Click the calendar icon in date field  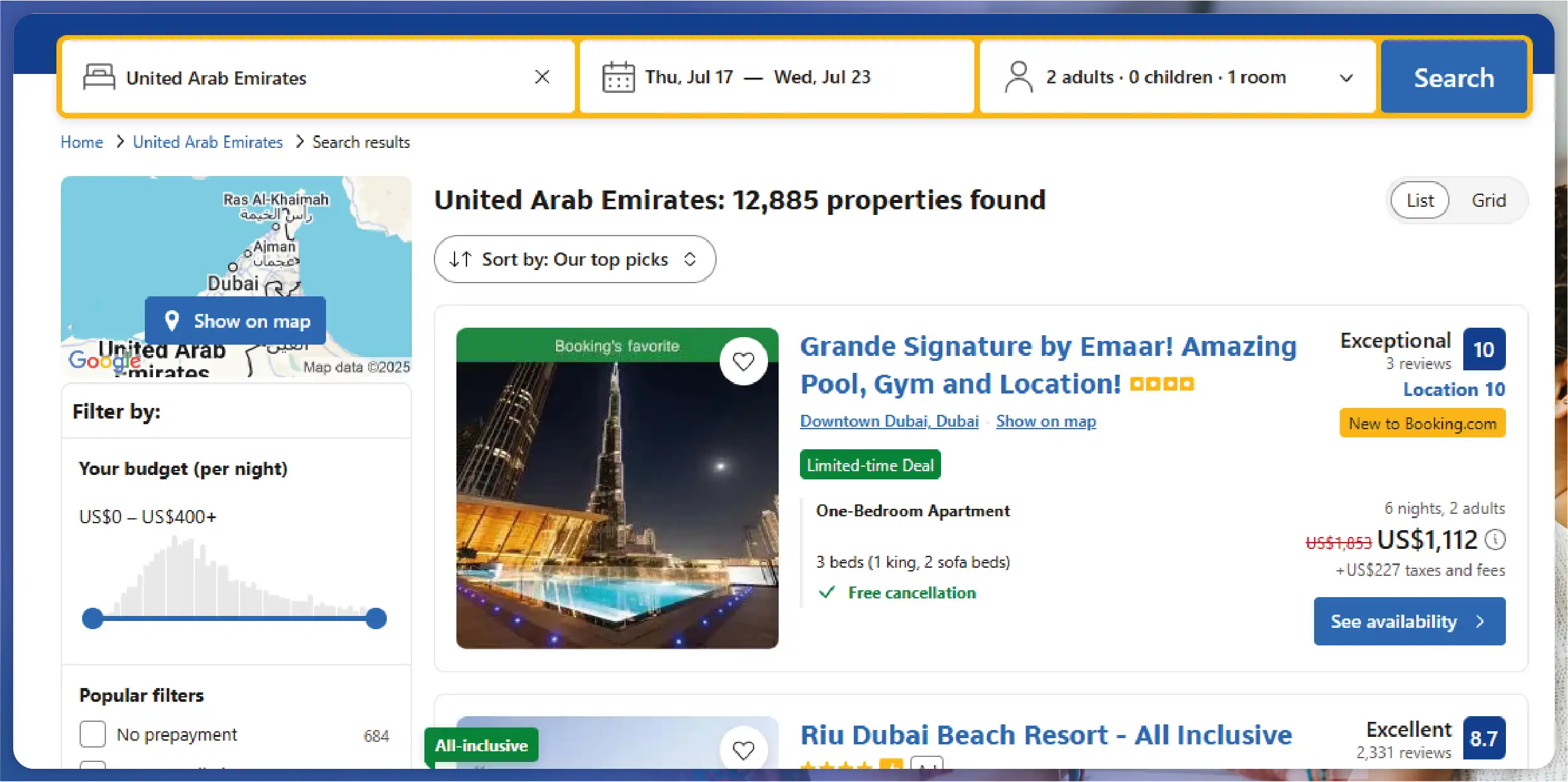pos(618,78)
